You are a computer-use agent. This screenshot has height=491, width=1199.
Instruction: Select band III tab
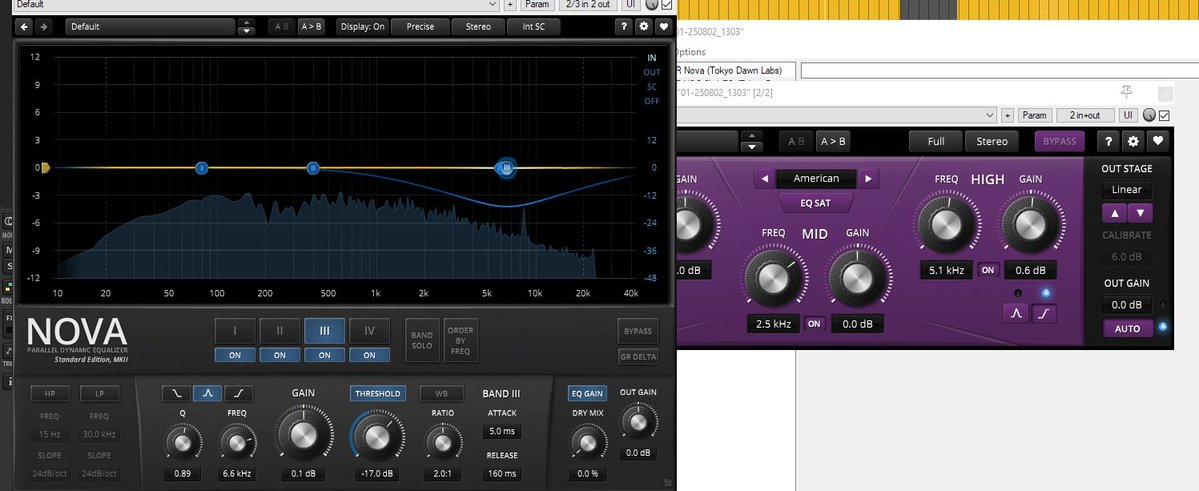coord(325,331)
